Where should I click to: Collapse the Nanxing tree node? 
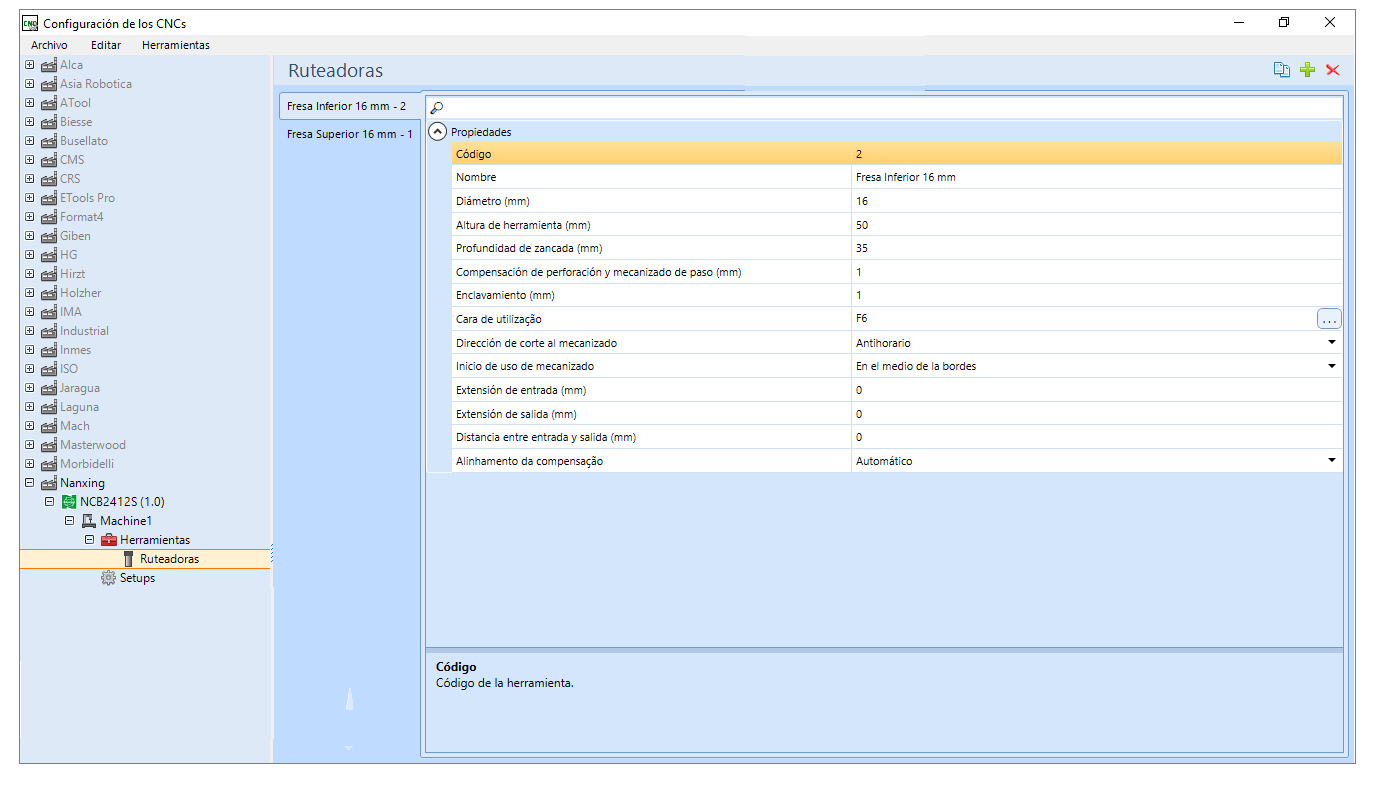[30, 483]
